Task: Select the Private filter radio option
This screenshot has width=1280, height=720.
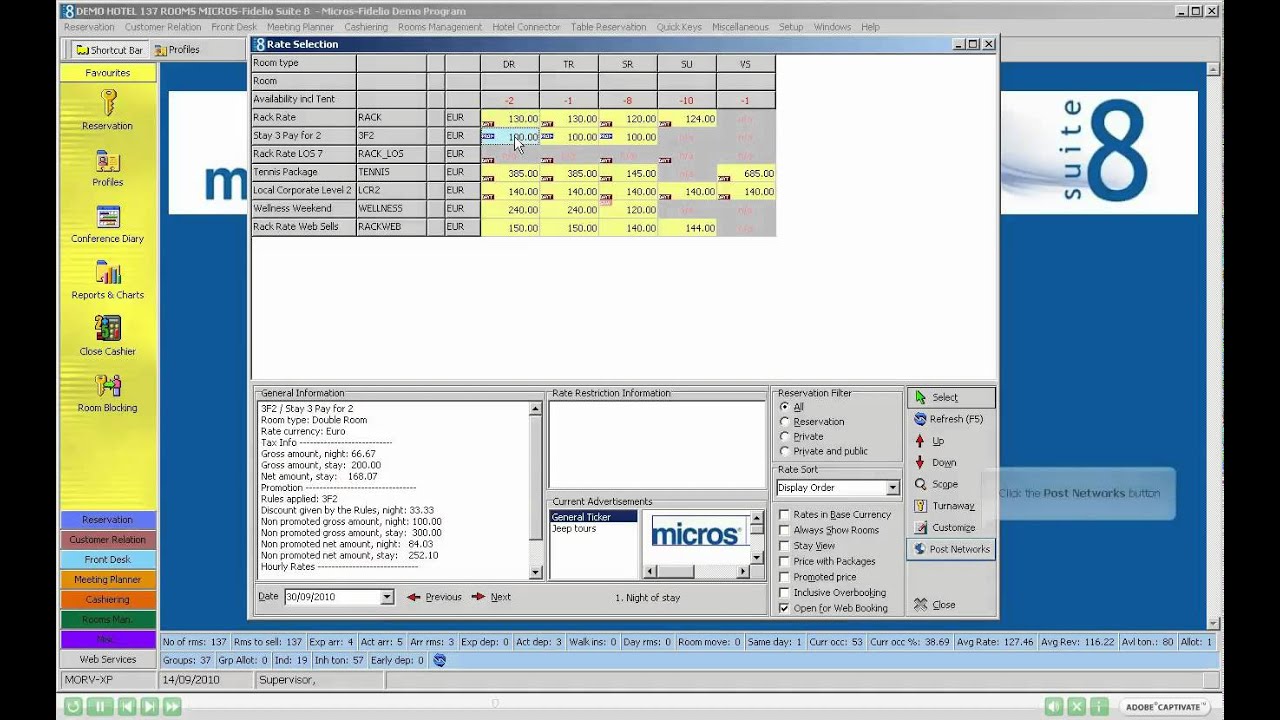Action: pos(785,436)
